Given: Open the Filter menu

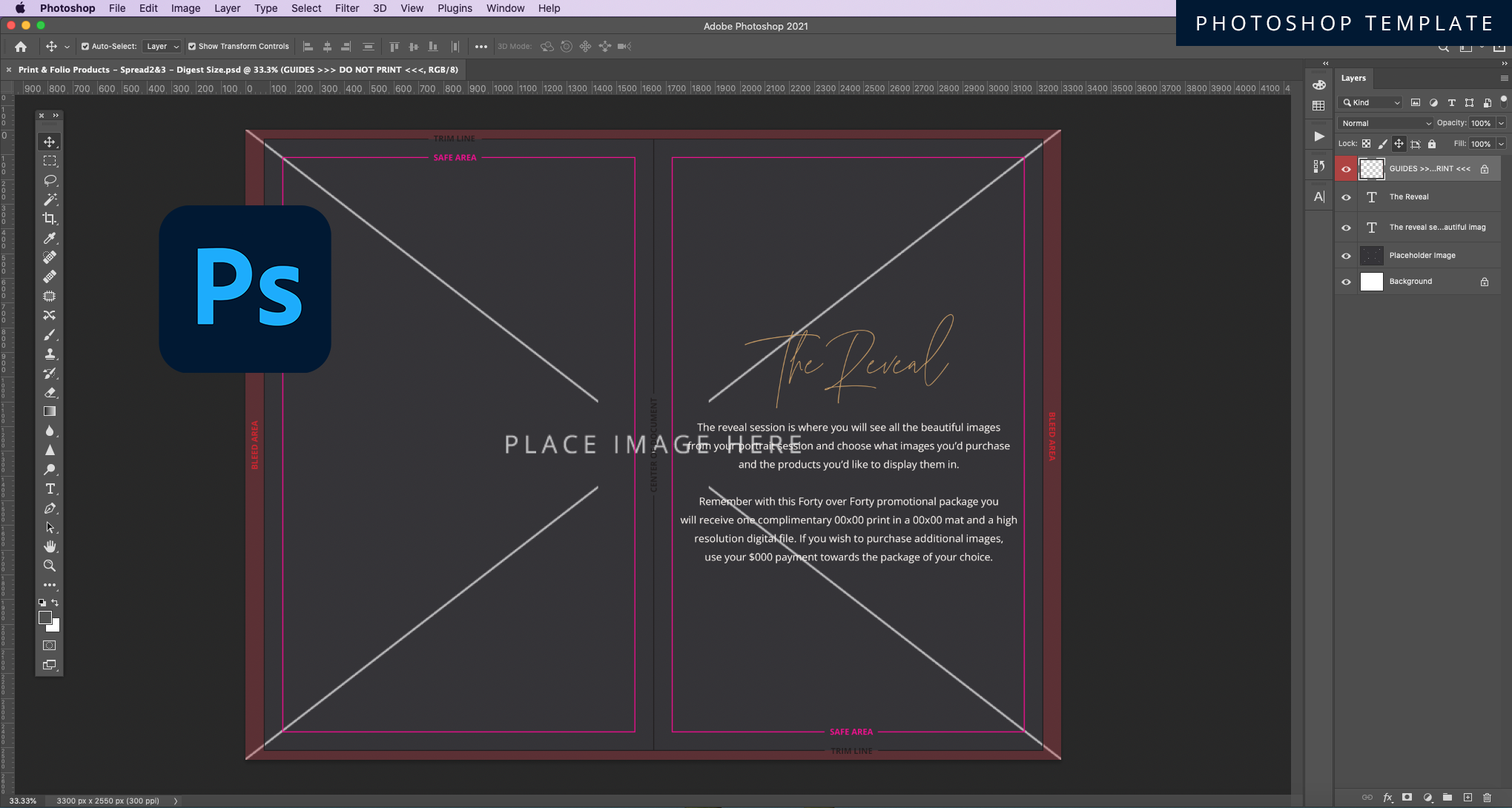Looking at the screenshot, I should tap(346, 8).
